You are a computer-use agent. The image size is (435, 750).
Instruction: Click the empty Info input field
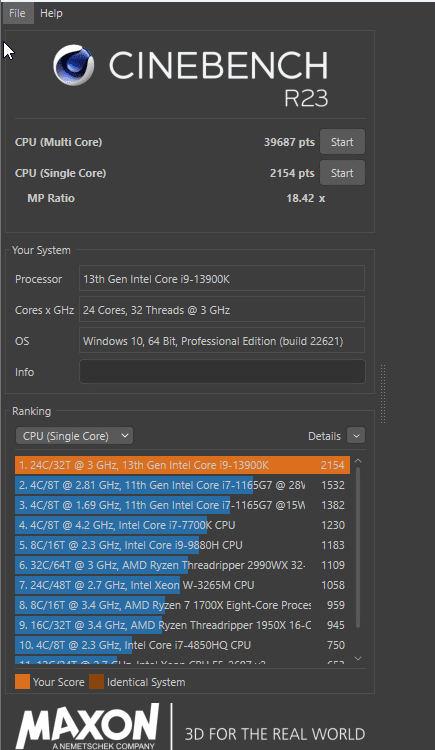pos(222,372)
